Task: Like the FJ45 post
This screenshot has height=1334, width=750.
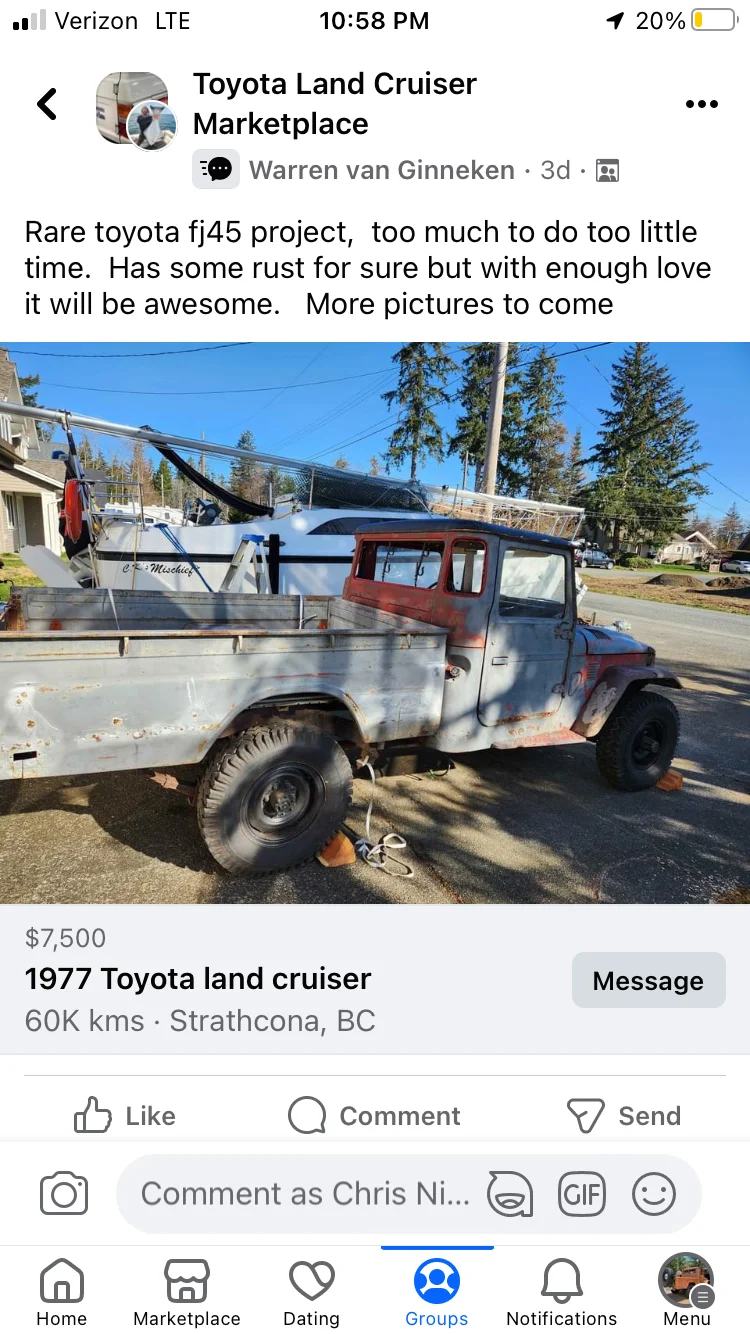Action: pos(125,1115)
